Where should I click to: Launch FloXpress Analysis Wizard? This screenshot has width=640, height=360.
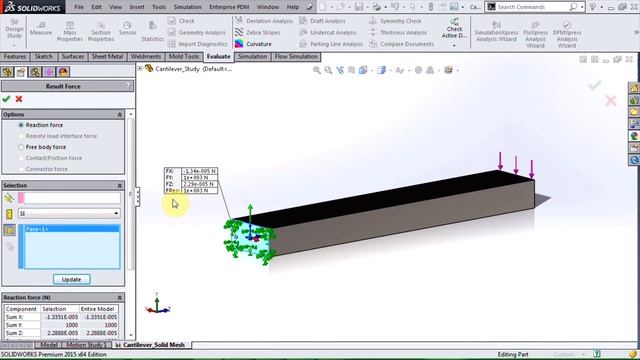pyautogui.click(x=535, y=35)
